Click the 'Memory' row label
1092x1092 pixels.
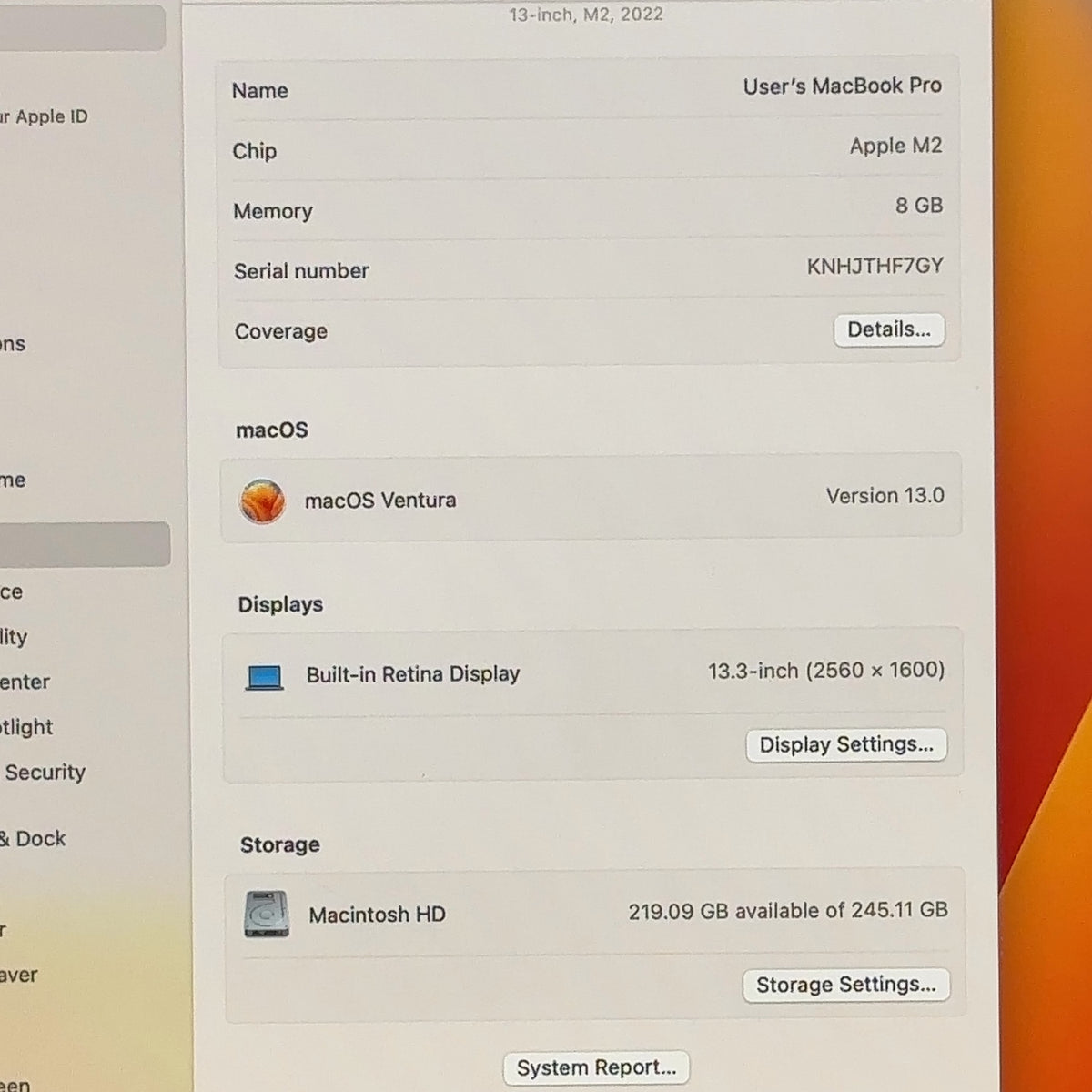pyautogui.click(x=273, y=211)
